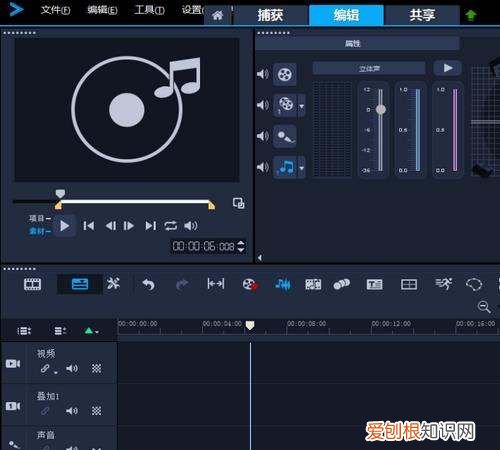Zoom out the timeline
Image resolution: width=500 pixels, height=450 pixels.
click(484, 307)
